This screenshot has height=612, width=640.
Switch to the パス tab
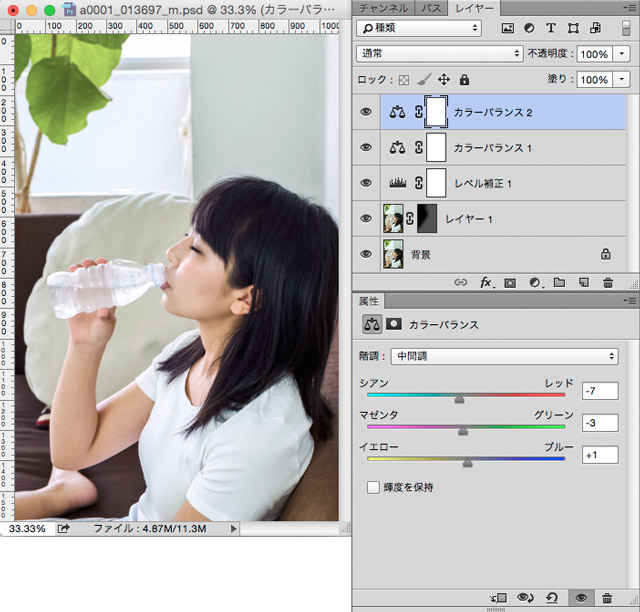tap(431, 7)
